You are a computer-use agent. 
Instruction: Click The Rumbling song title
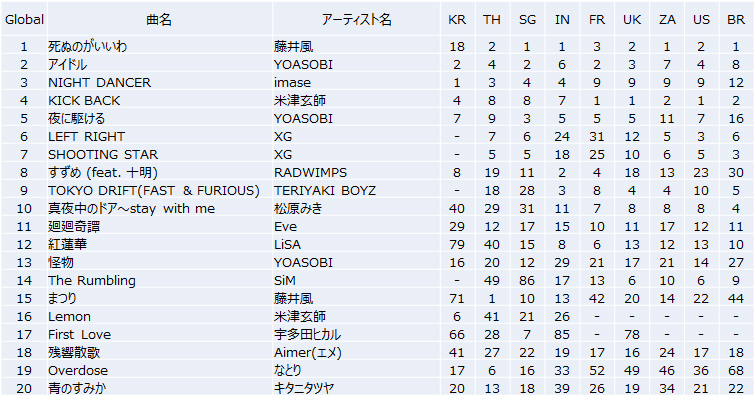(92, 281)
